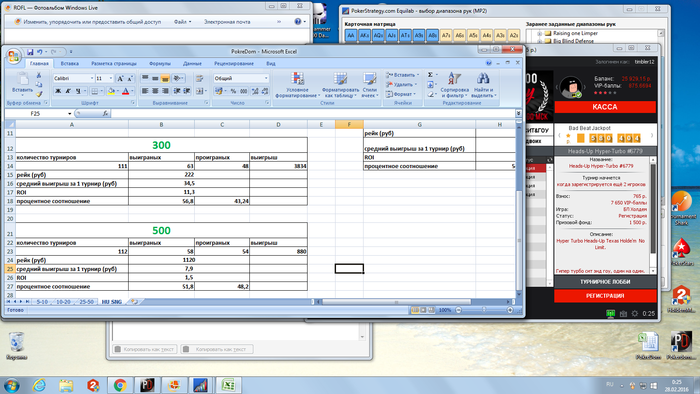Viewport: 700px width, 394px height.
Task: Open font size 11 dropdown
Action: click(x=111, y=79)
